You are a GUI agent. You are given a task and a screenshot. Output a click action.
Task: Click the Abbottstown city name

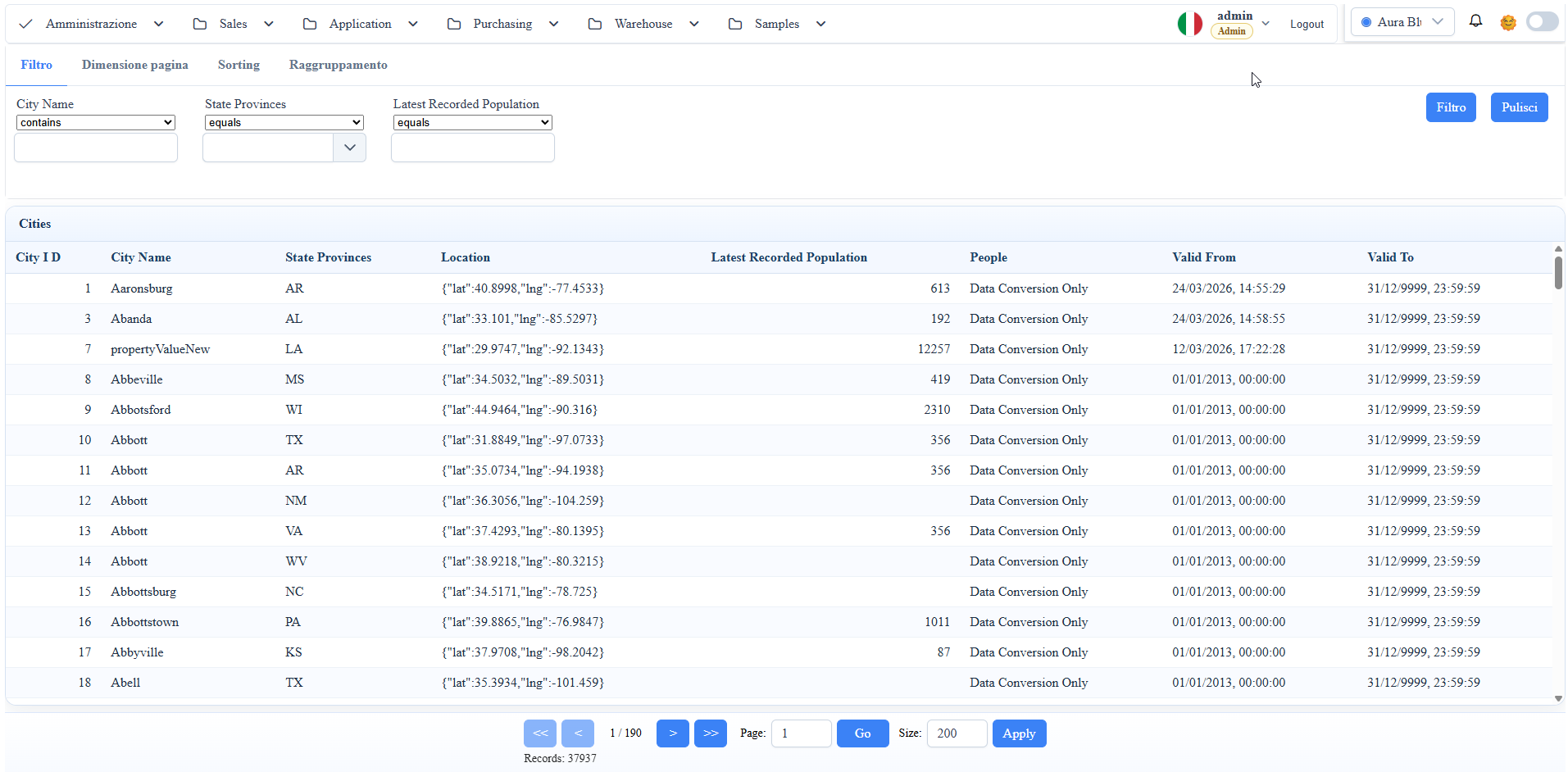(145, 622)
